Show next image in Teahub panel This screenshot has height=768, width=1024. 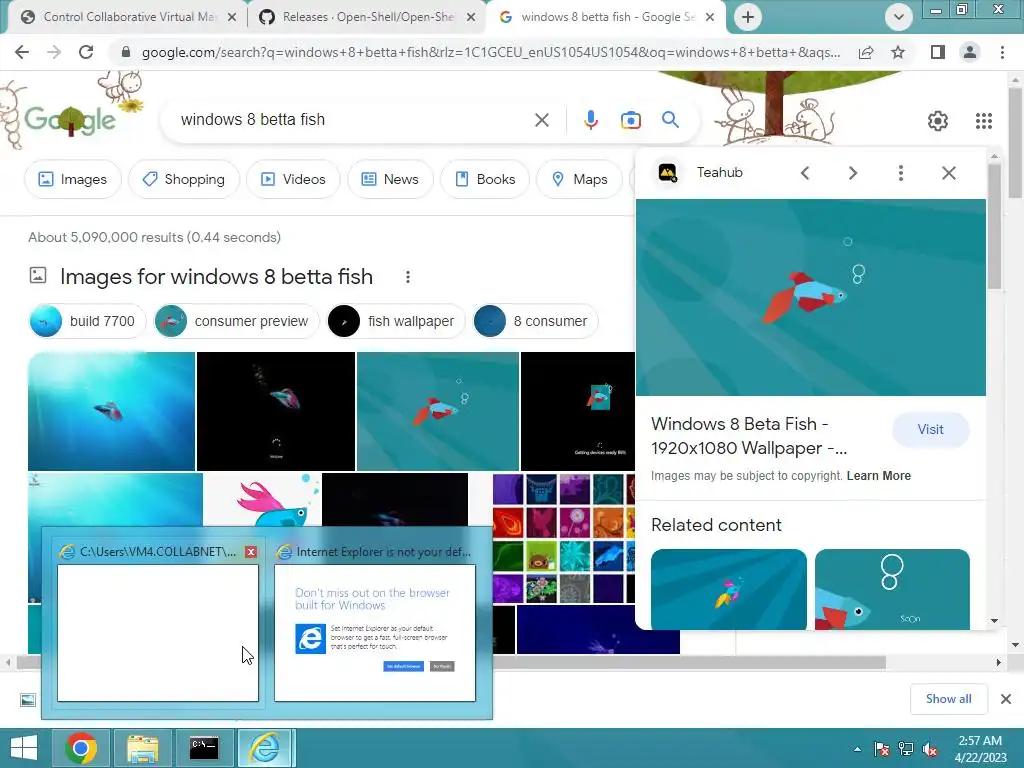853,173
